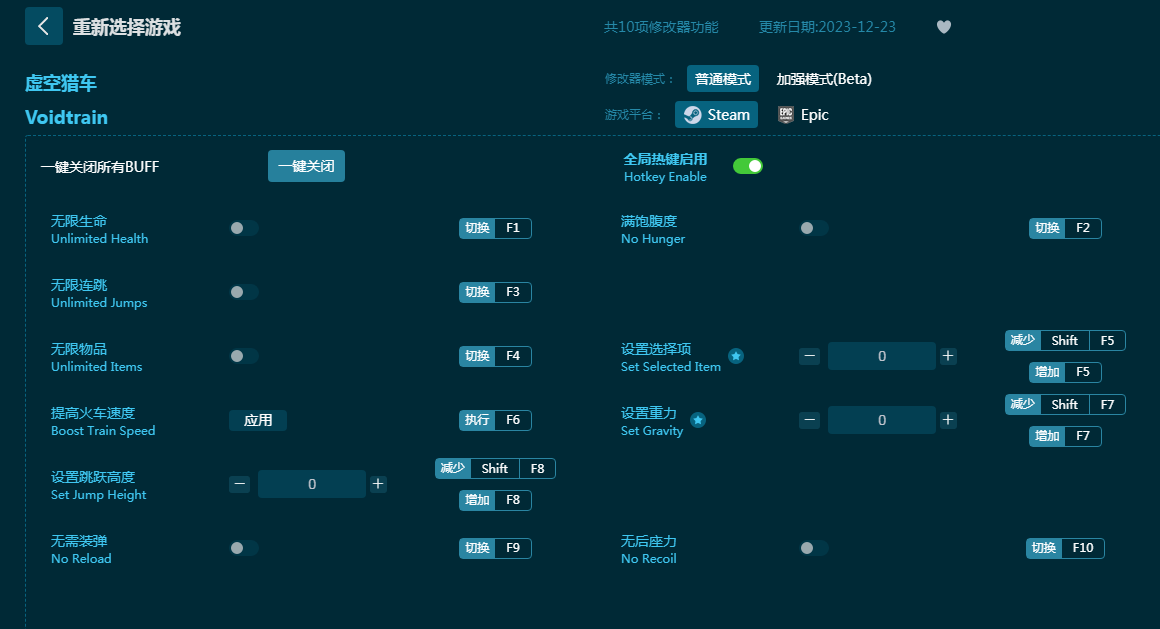Click star icon beside Set Selected Item
Image resolution: width=1160 pixels, height=629 pixels.
[736, 356]
